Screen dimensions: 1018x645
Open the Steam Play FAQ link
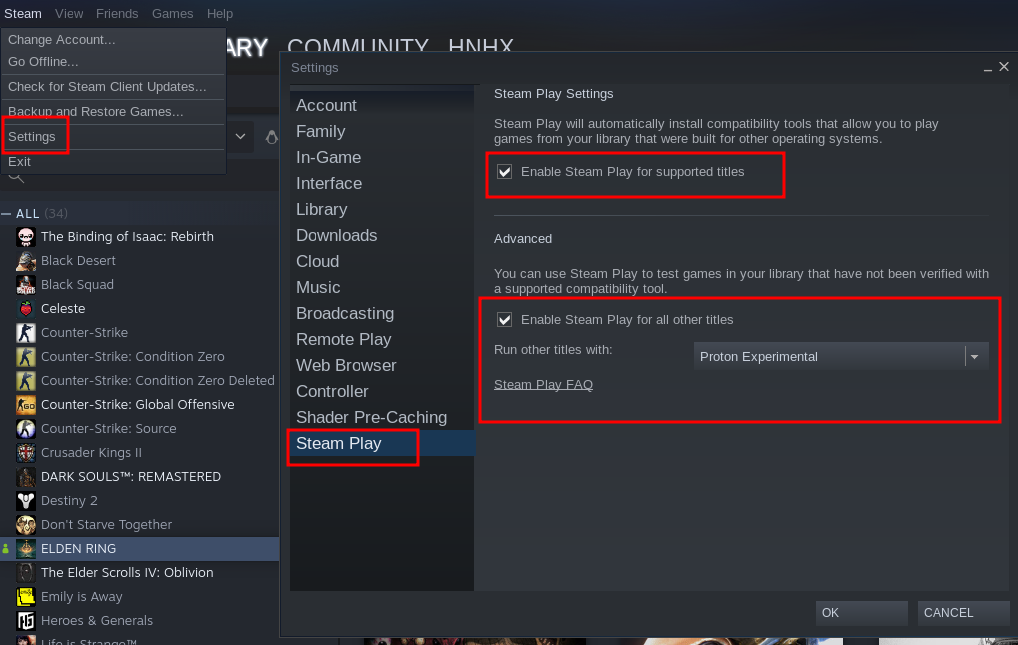point(543,385)
